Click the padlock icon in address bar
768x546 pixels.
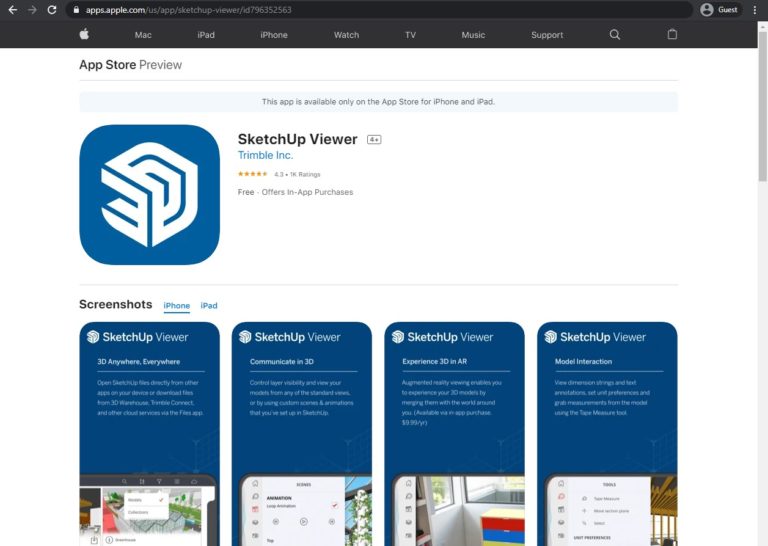tap(76, 10)
